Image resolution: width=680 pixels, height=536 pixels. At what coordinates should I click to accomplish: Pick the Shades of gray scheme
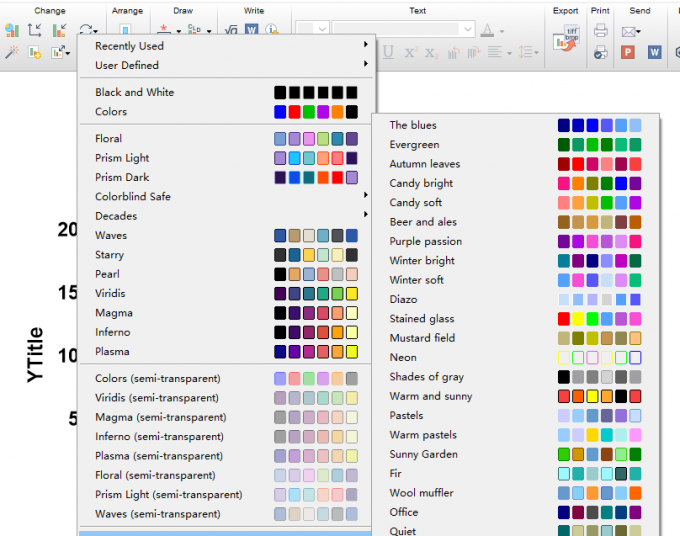[x=516, y=377]
